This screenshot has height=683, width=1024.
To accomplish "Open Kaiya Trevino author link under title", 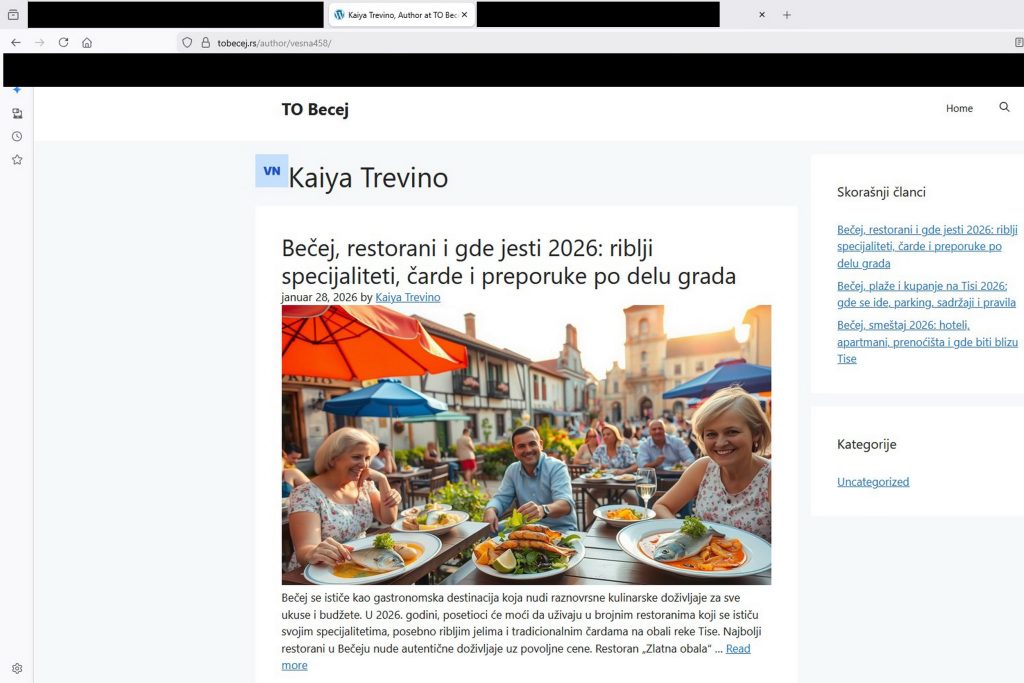I will [407, 298].
